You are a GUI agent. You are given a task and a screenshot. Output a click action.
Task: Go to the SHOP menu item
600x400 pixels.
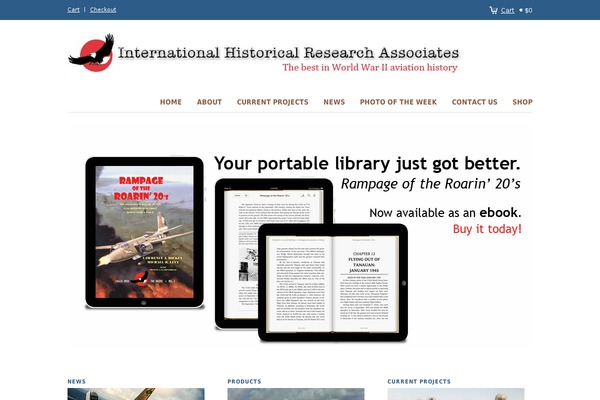(522, 102)
